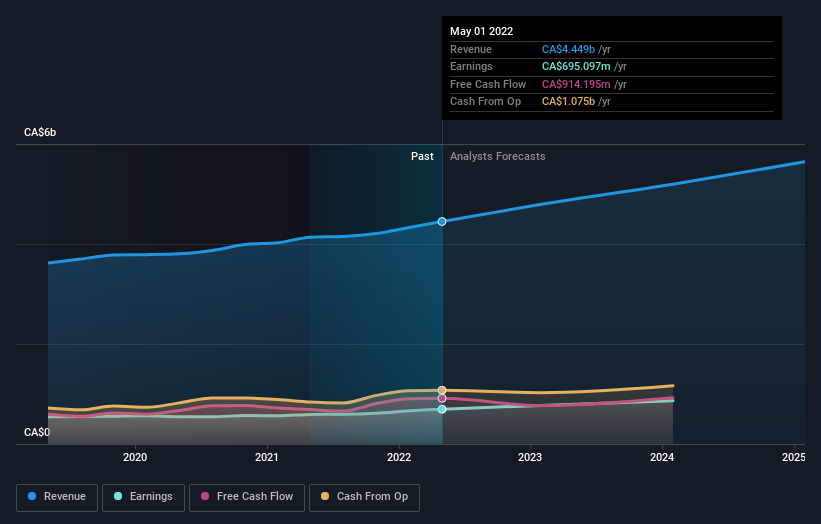Click the 2024 x-axis label

pos(662,457)
